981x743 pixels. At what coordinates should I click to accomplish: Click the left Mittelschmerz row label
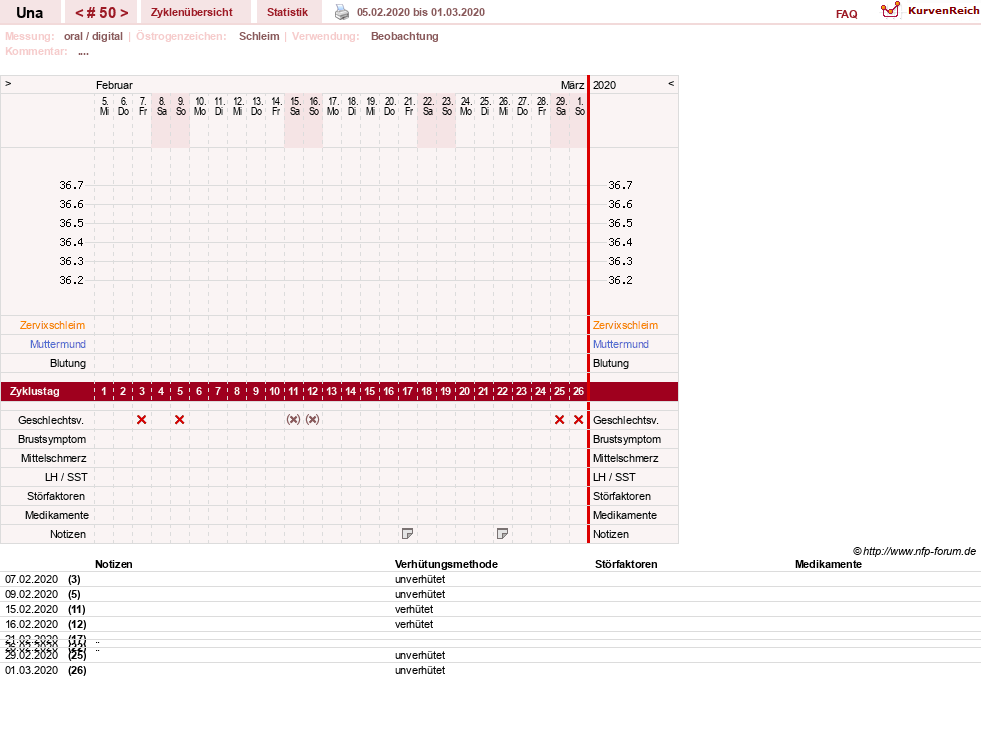click(54, 458)
